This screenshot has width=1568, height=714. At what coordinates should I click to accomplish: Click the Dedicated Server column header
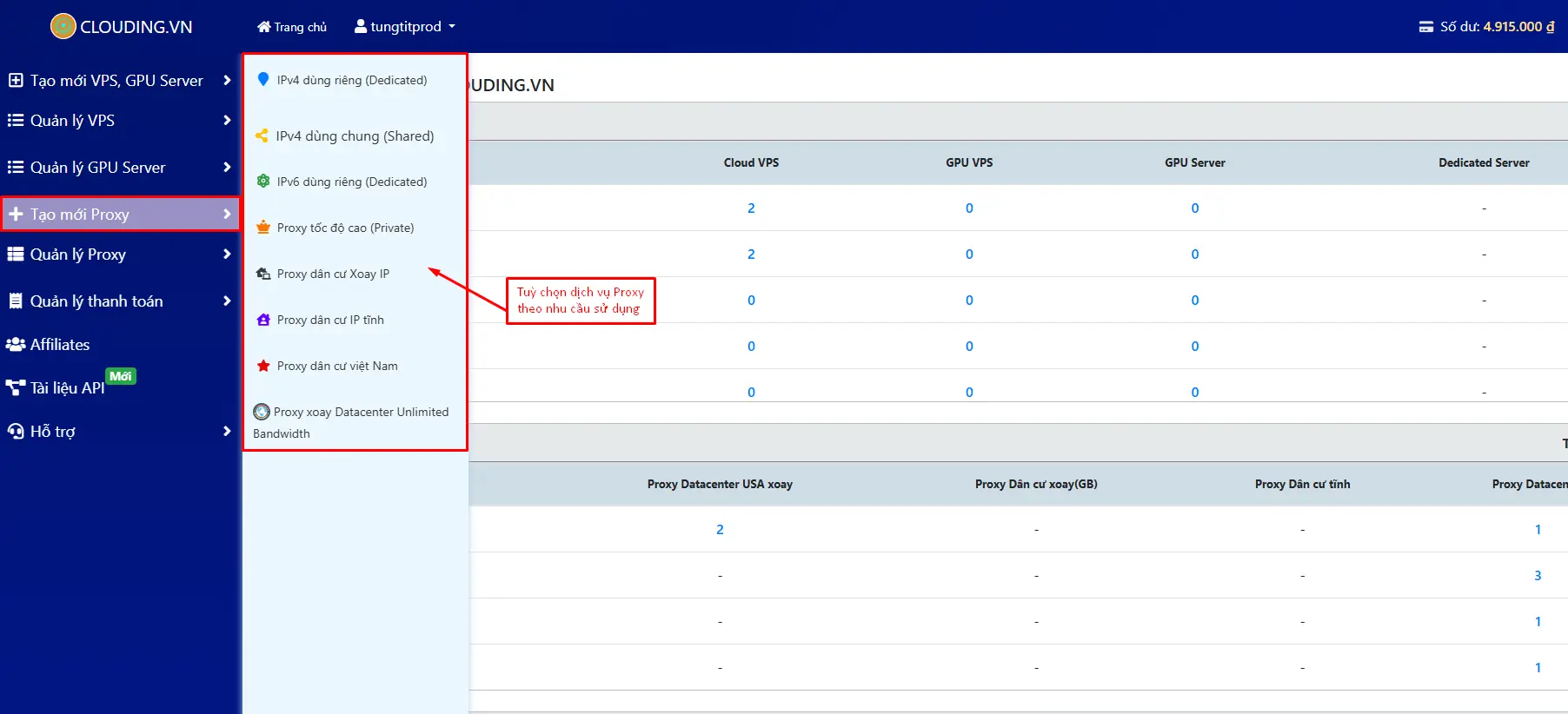tap(1484, 162)
